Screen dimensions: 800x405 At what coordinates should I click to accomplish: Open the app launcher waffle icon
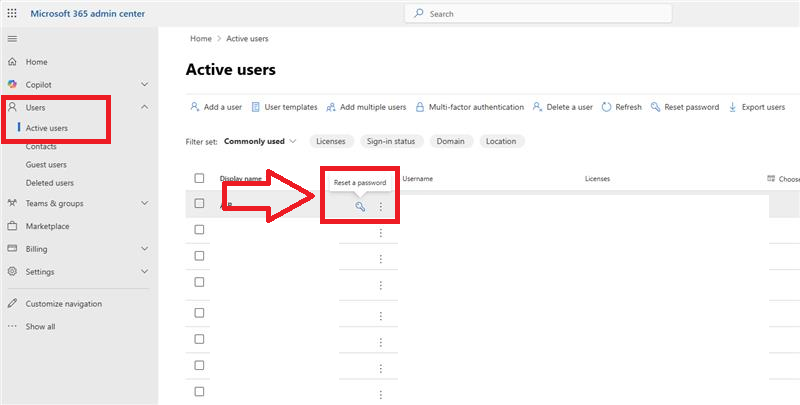tap(12, 14)
